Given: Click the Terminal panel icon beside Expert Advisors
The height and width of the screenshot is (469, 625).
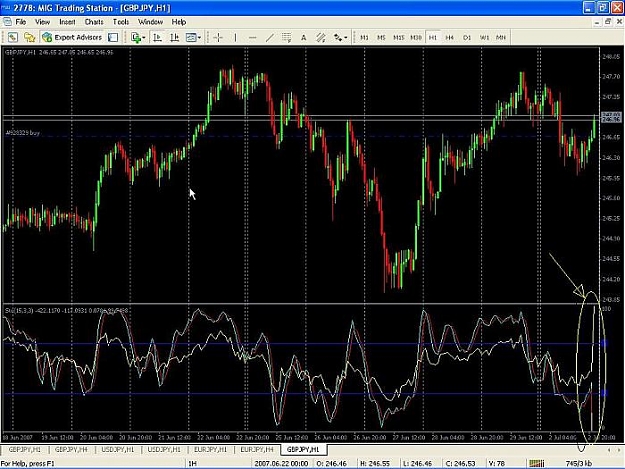Looking at the screenshot, I should click(113, 37).
